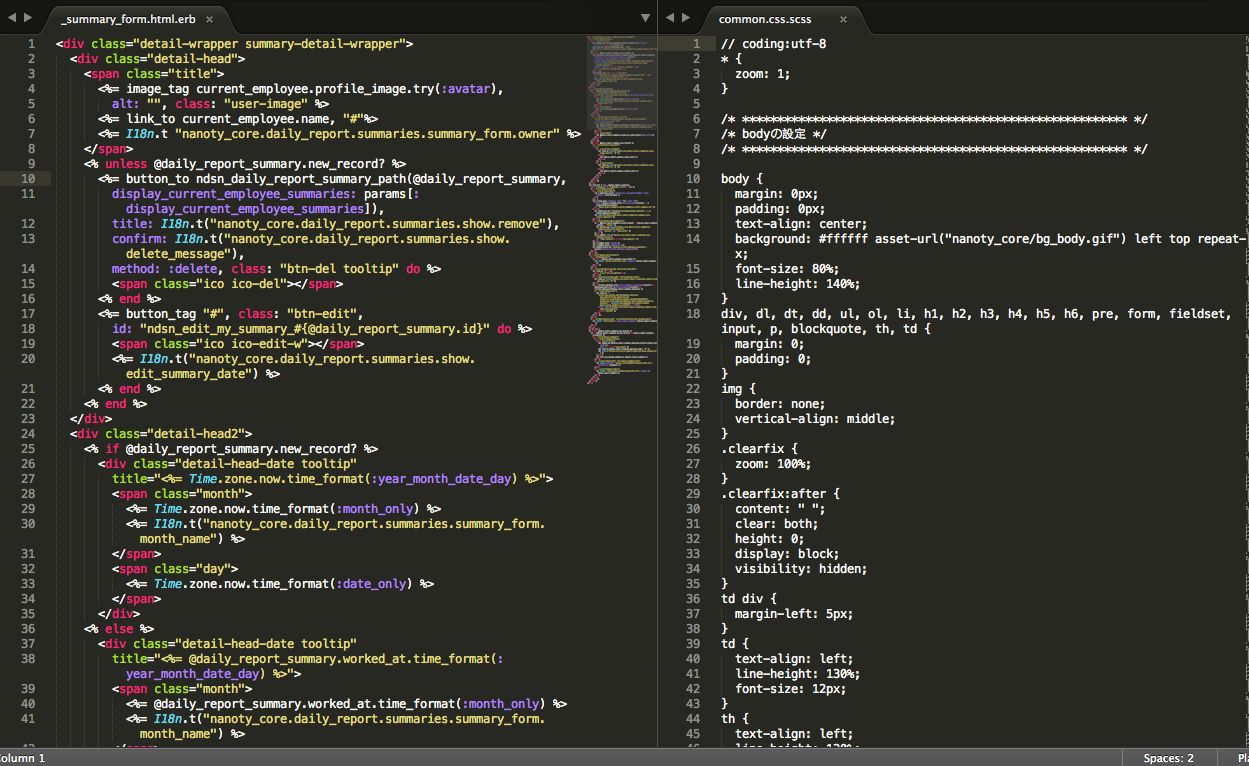Click the 'button_tag "#", class: "btn-edit"' line
Screen dimensions: 1249x766
[x=231, y=314]
